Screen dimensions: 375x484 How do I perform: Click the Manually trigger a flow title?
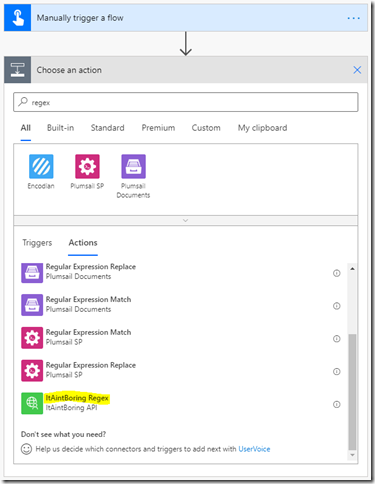(80, 18)
